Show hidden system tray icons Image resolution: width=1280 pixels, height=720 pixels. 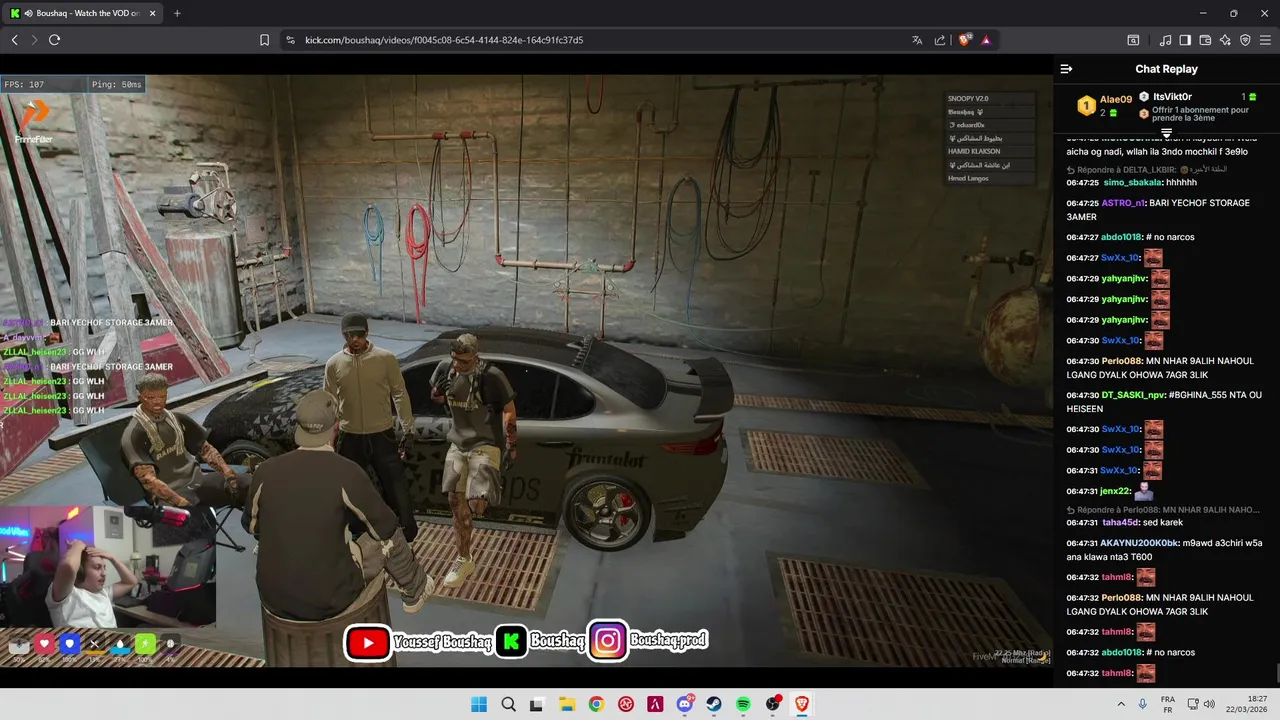1120,704
